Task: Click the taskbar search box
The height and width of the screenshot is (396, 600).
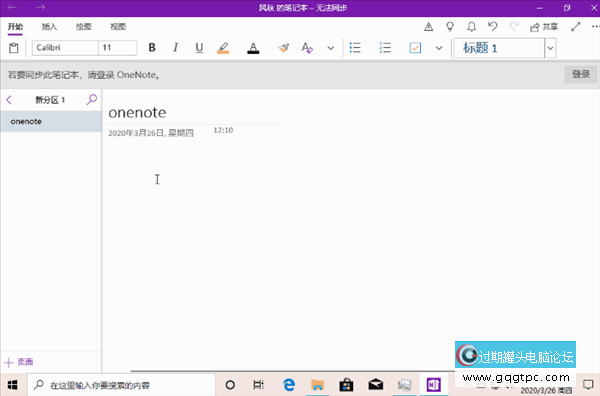Action: click(x=122, y=385)
